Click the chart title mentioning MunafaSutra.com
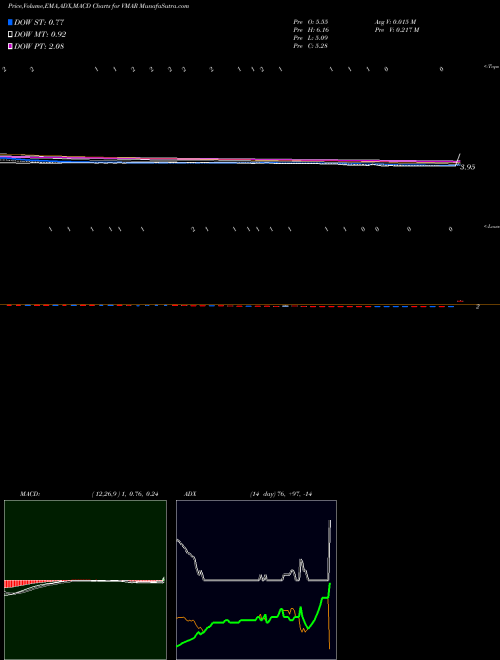This screenshot has width=500, height=660. pos(98,6)
